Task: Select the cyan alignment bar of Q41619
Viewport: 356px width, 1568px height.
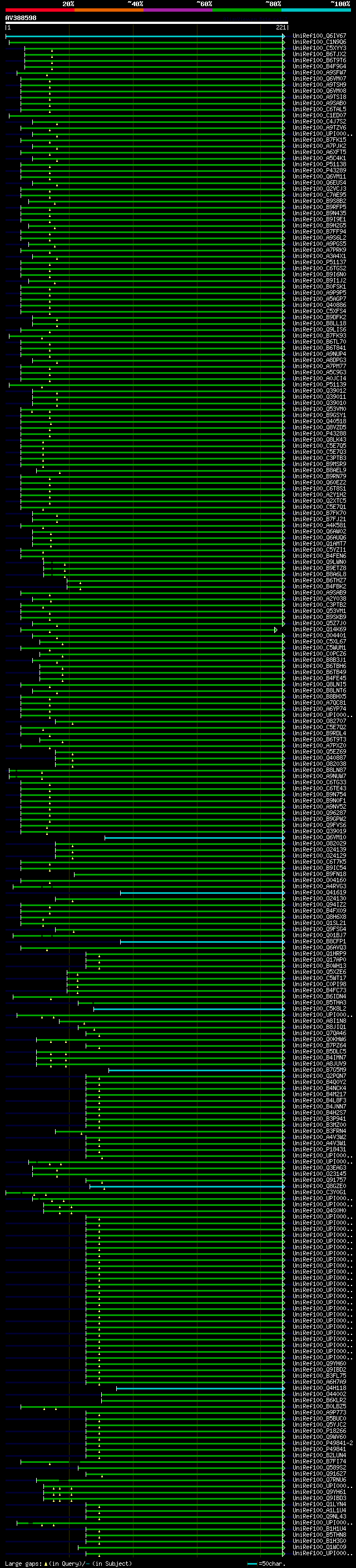Action: coord(202,893)
